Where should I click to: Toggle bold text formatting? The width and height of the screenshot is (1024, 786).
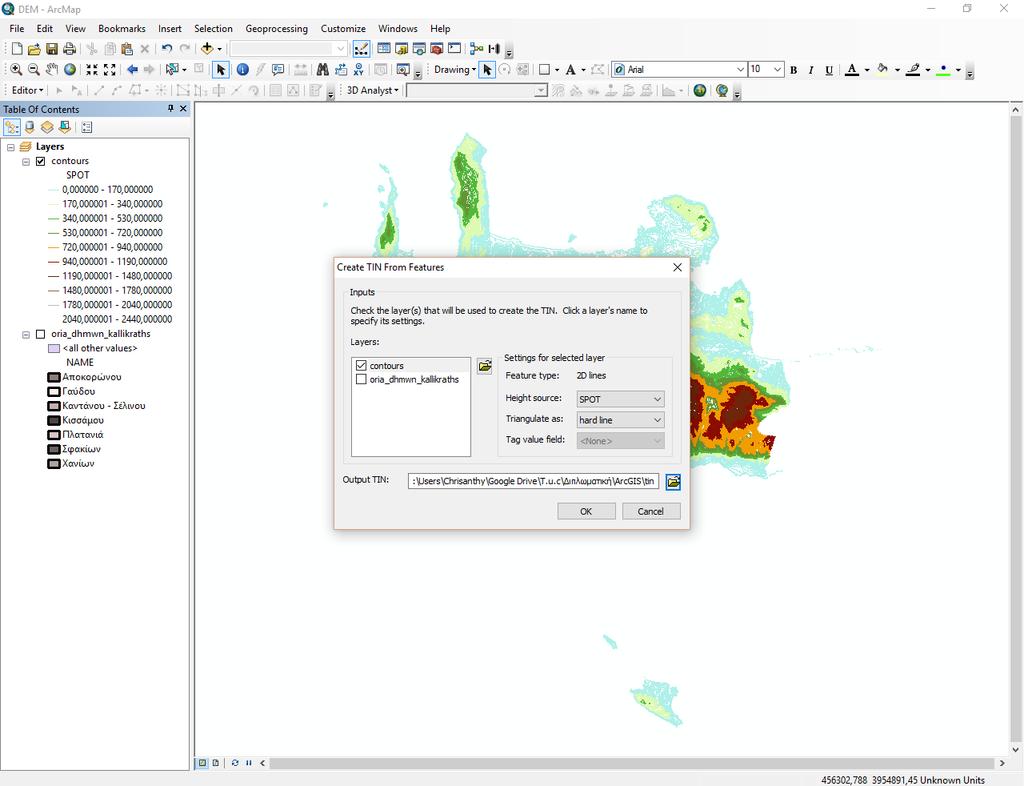(793, 70)
